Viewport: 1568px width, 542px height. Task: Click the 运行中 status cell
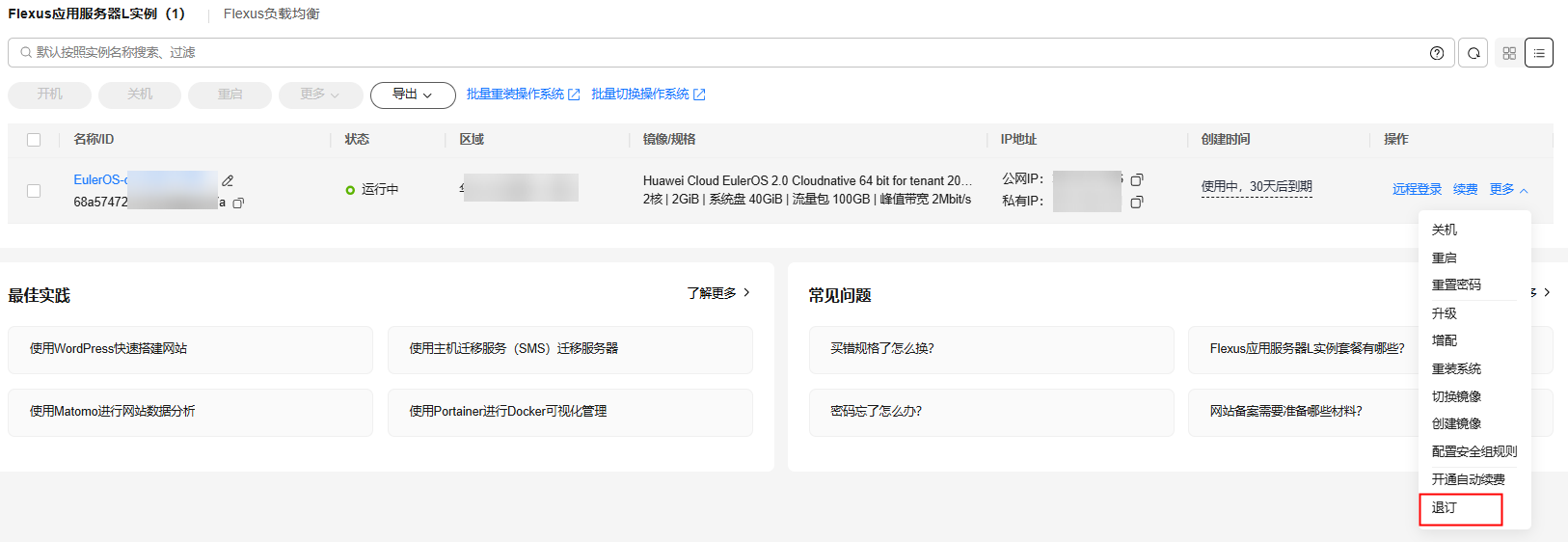point(372,190)
